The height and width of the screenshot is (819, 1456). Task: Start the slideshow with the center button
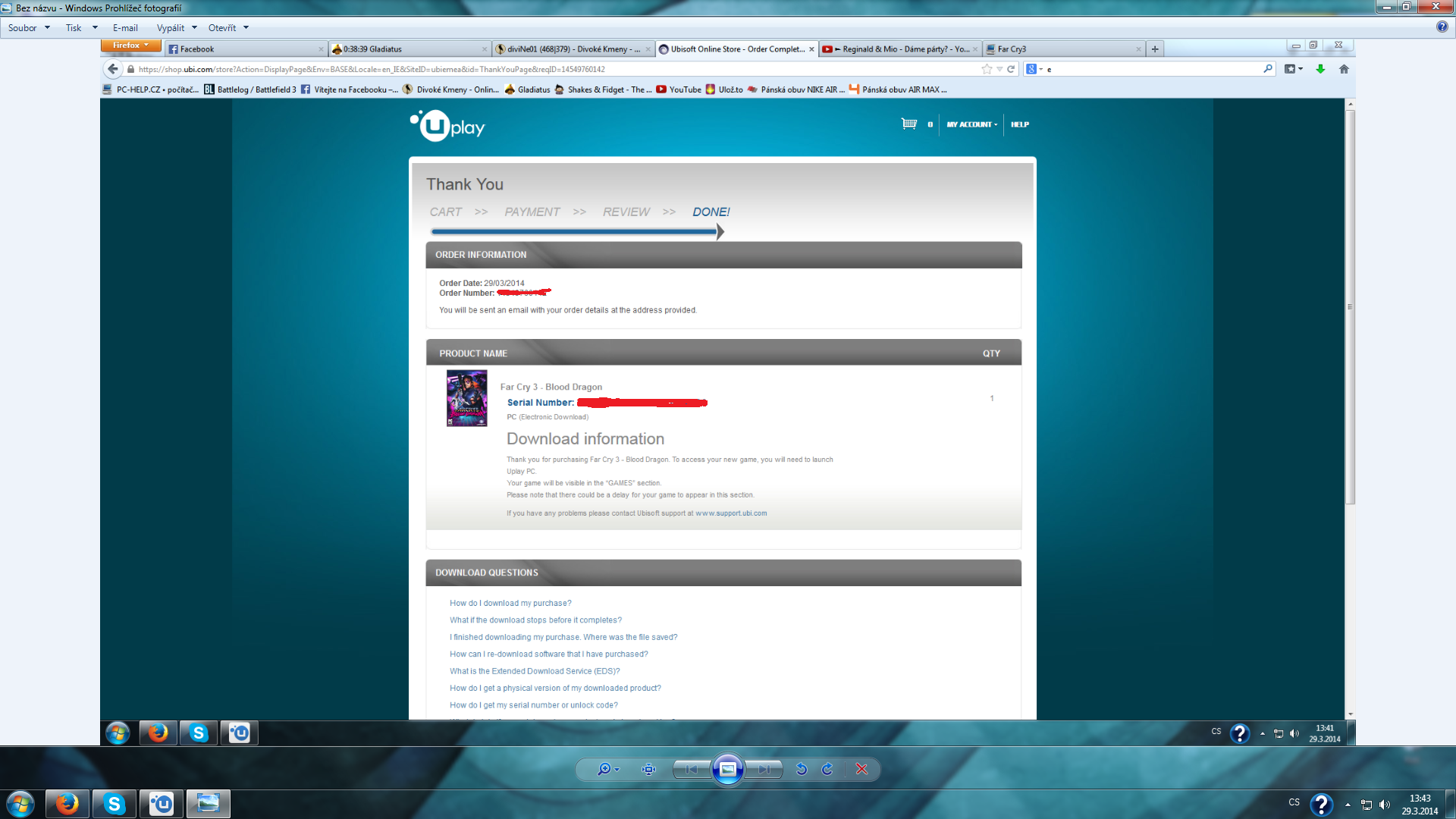[727, 769]
